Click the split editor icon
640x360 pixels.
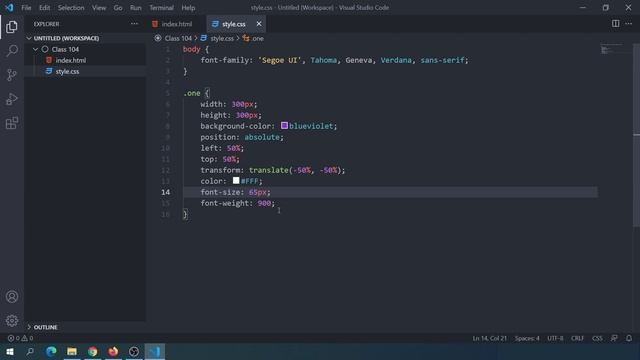(x=615, y=24)
